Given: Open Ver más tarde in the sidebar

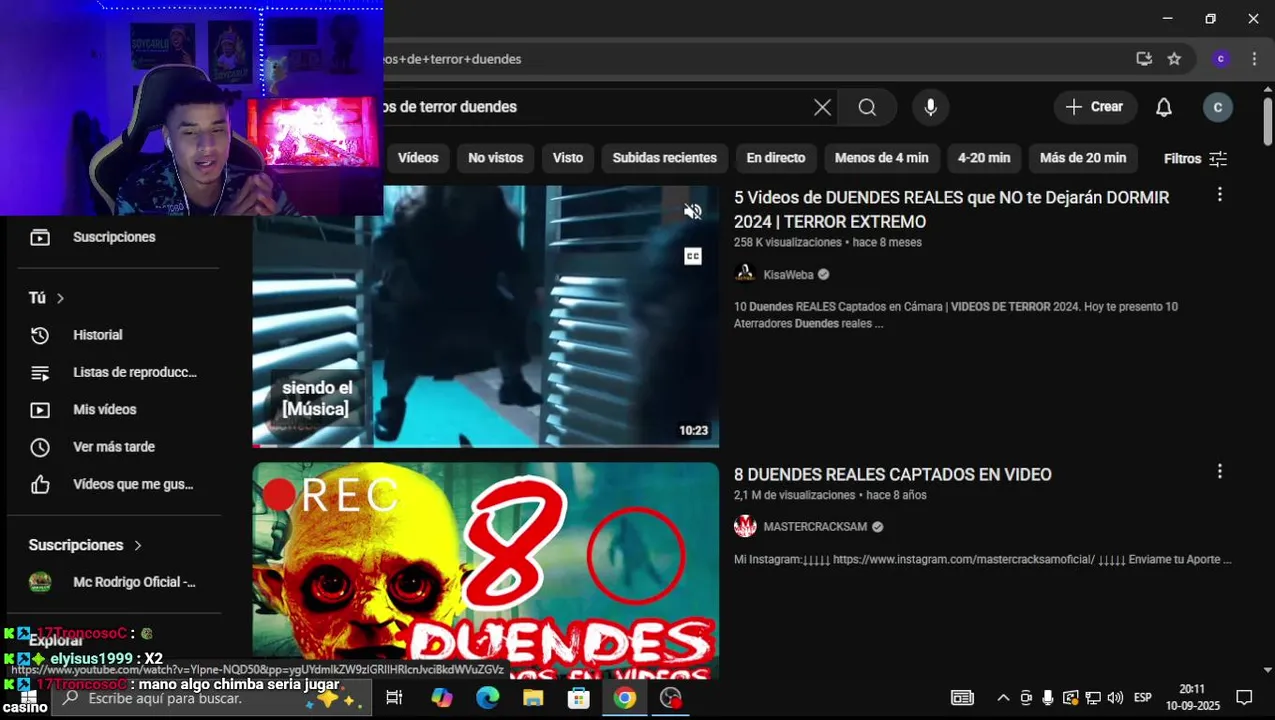Looking at the screenshot, I should (x=114, y=447).
